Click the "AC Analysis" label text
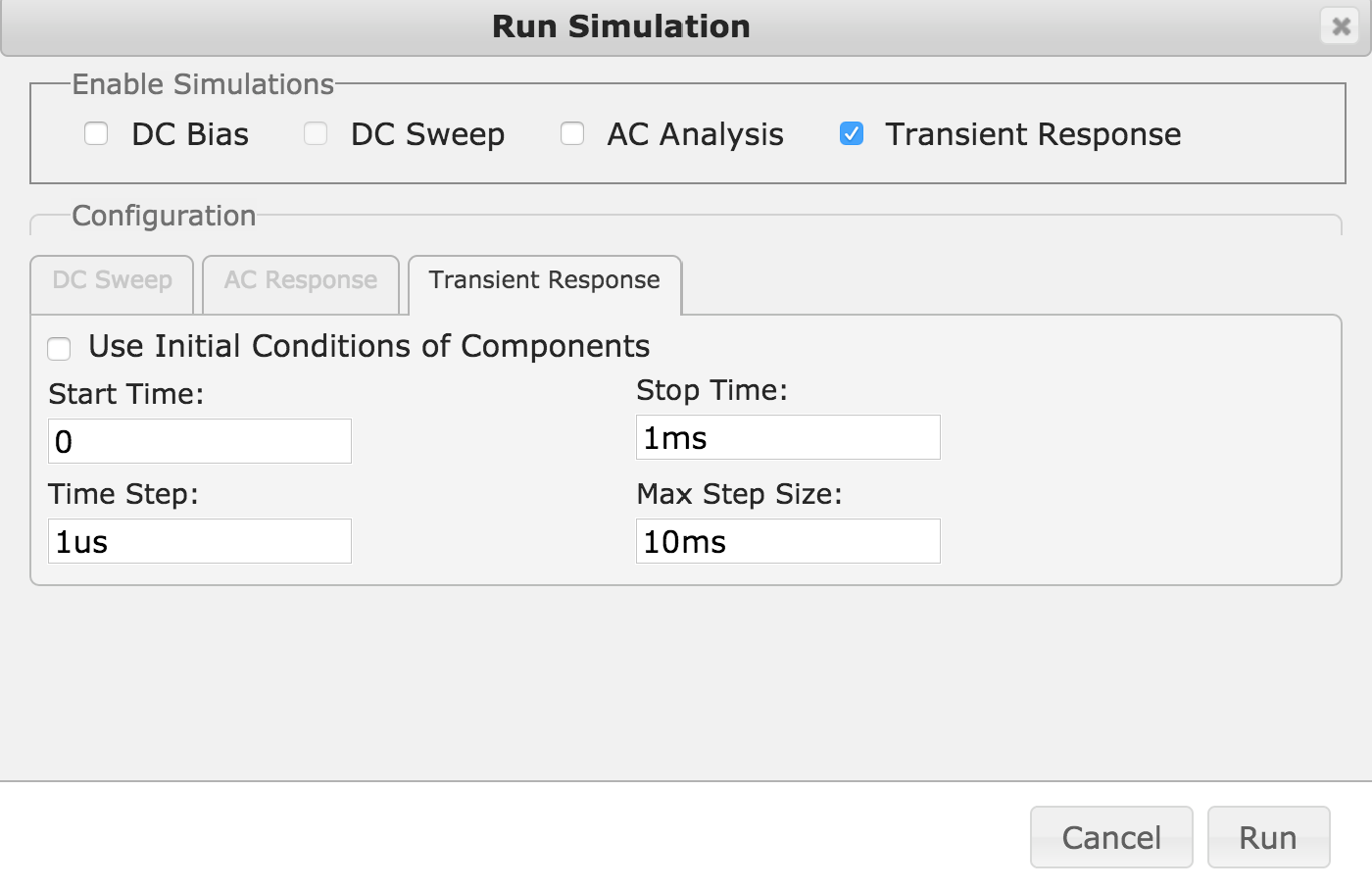The image size is (1372, 890). tap(695, 134)
